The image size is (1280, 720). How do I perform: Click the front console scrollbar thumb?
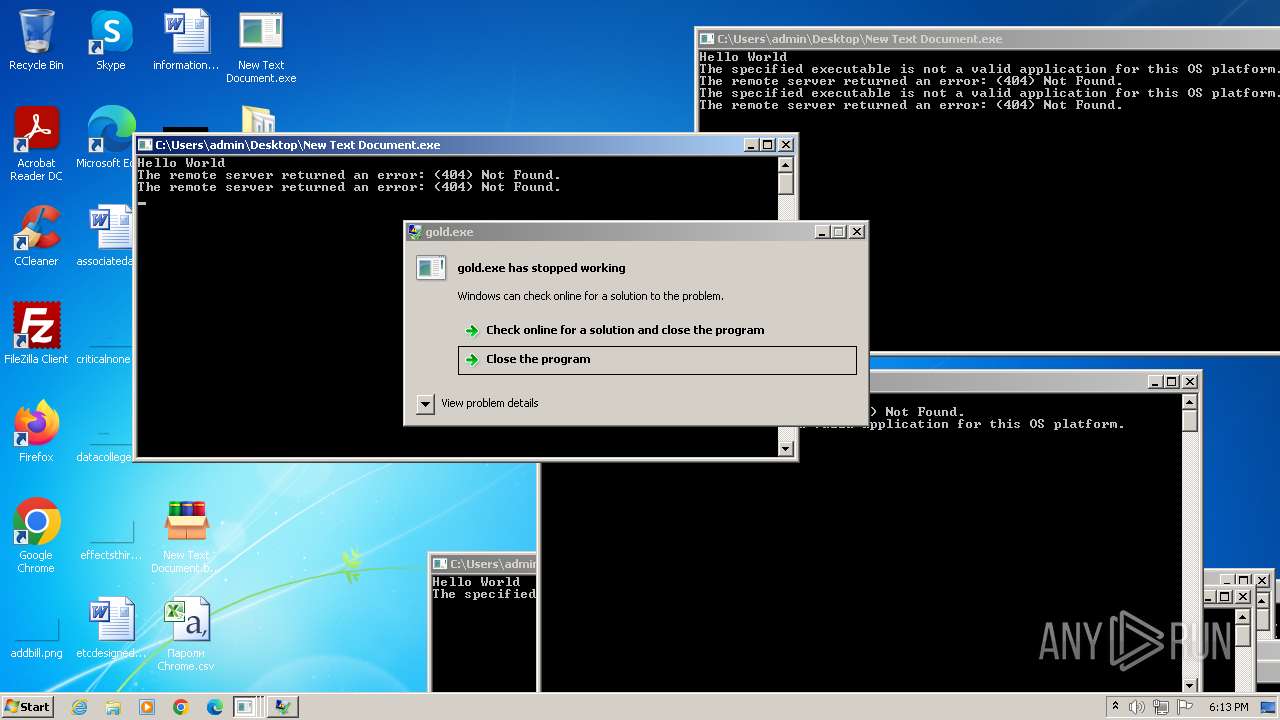[x=785, y=184]
